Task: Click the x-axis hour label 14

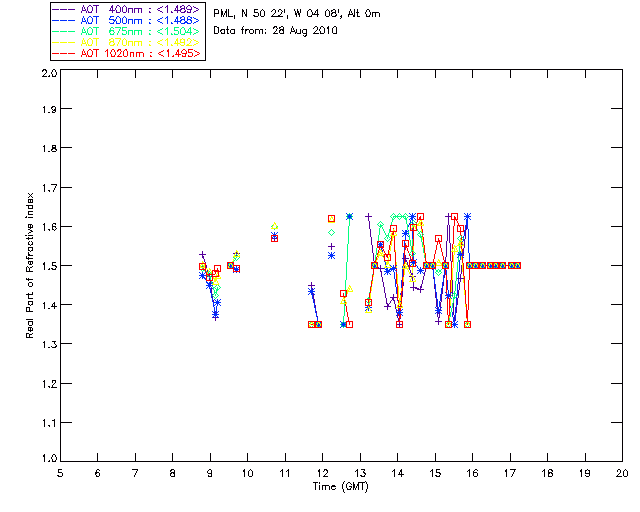Action: pyautogui.click(x=398, y=473)
